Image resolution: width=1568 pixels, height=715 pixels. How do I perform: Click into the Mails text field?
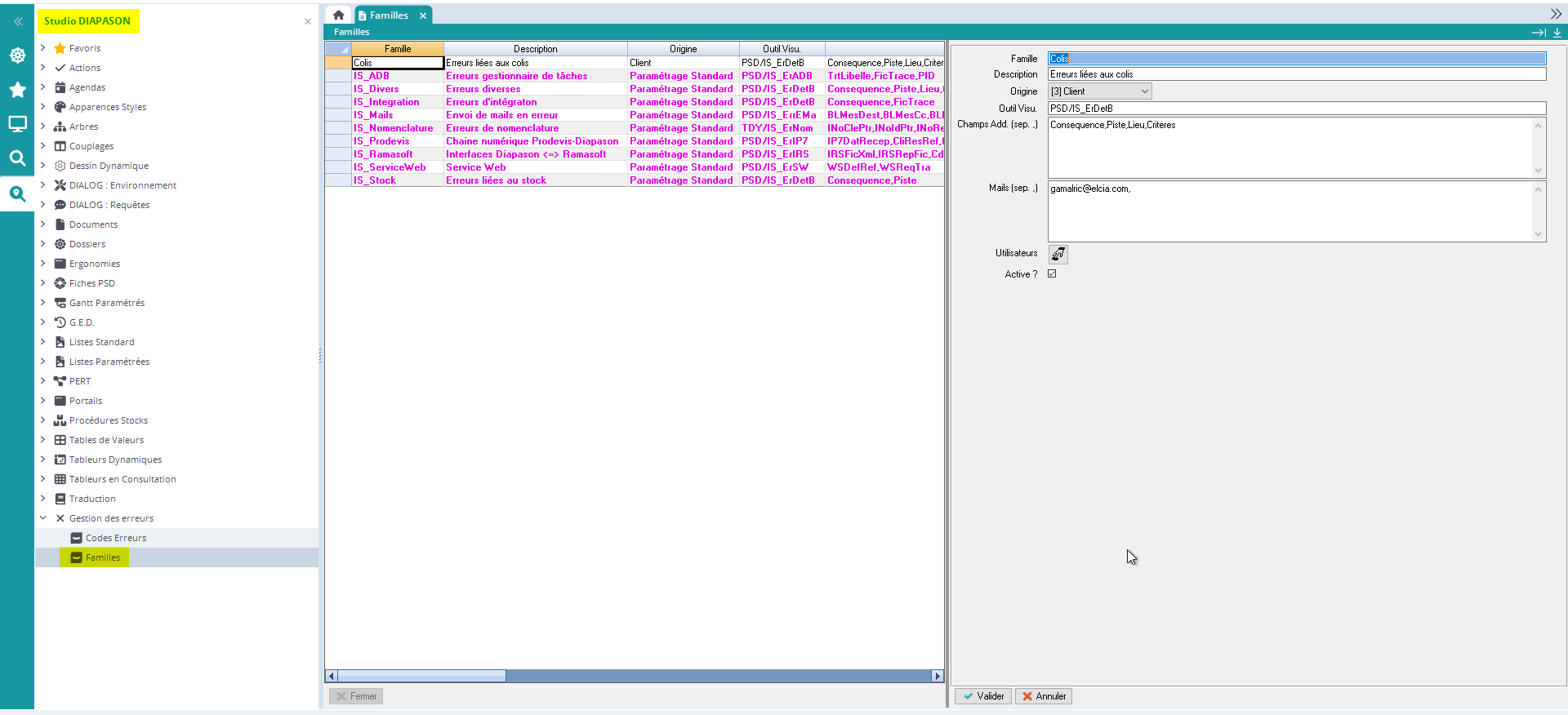pyautogui.click(x=1290, y=211)
